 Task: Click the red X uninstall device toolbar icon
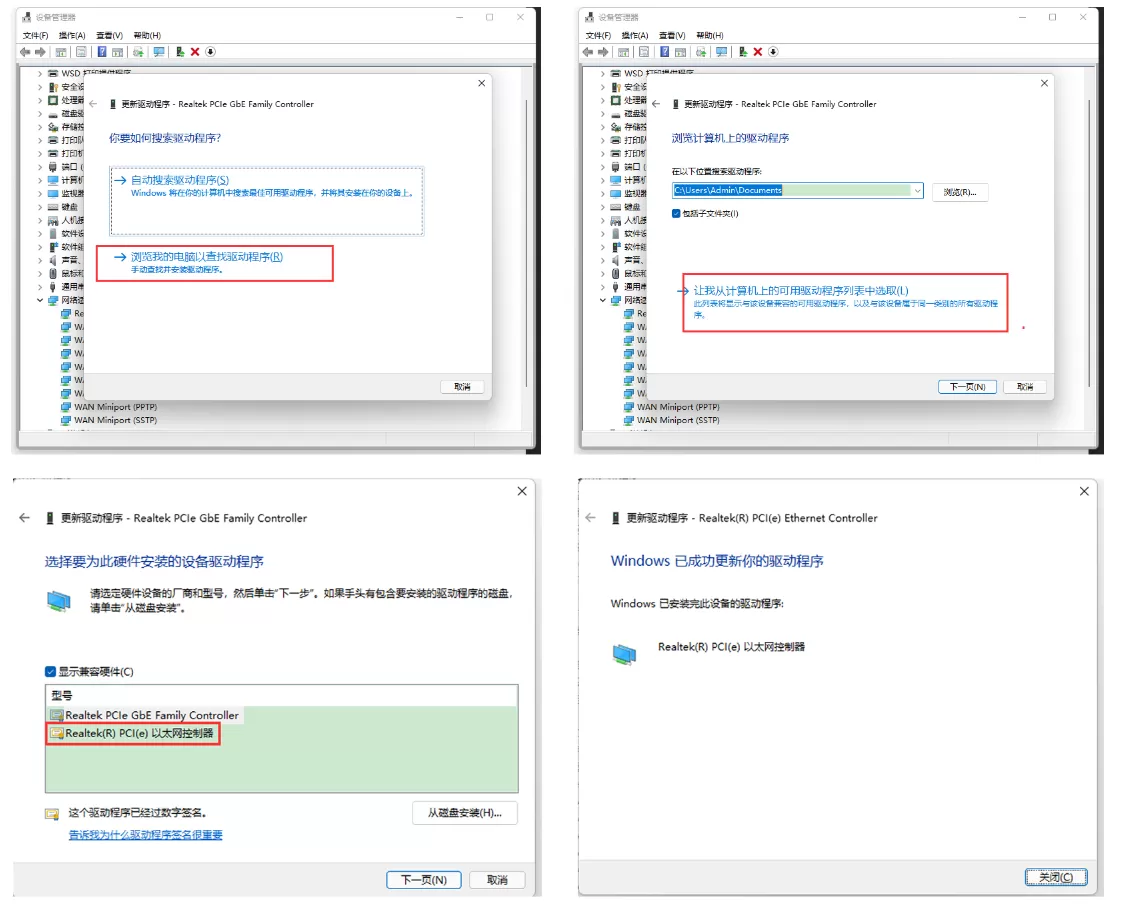coord(194,52)
